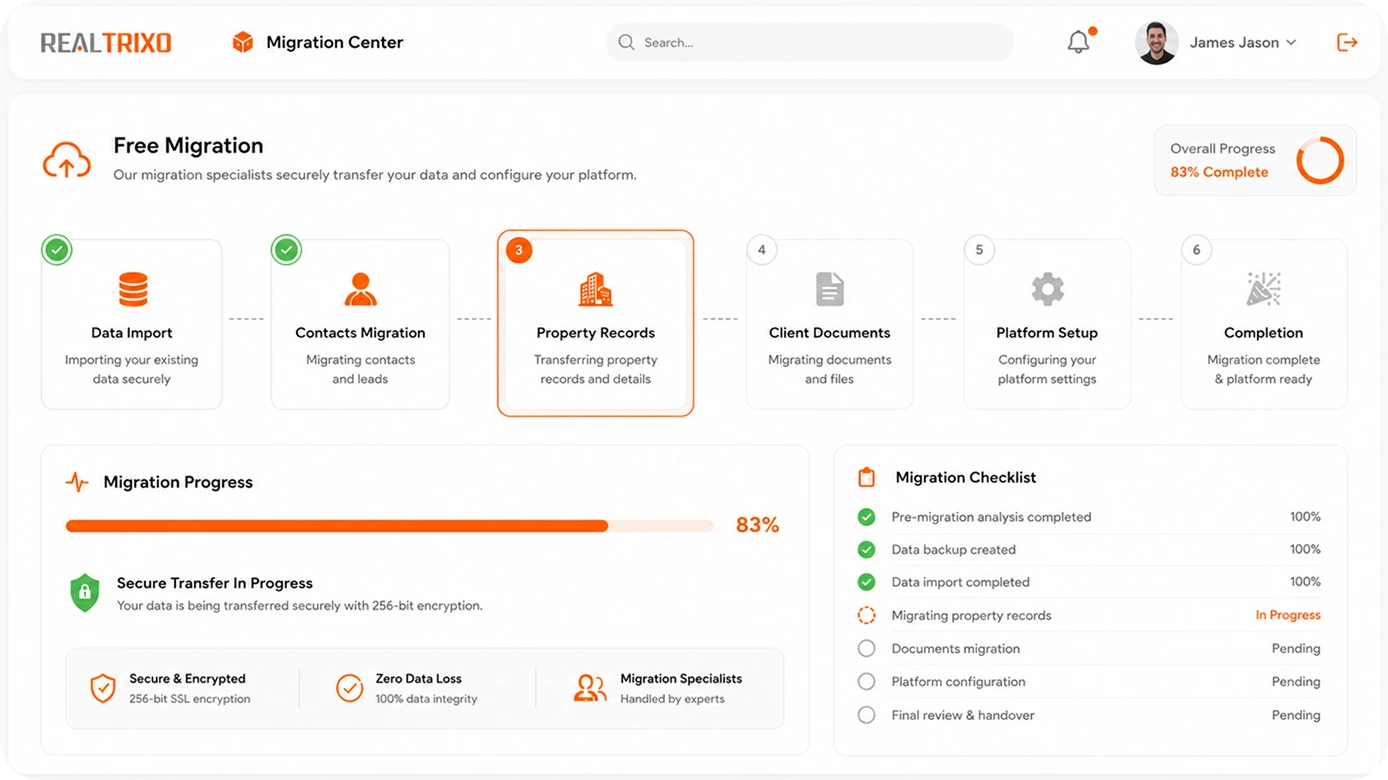Image resolution: width=1388 pixels, height=780 pixels.
Task: Click the Migration Checklist clipboard icon
Action: pyautogui.click(x=866, y=478)
